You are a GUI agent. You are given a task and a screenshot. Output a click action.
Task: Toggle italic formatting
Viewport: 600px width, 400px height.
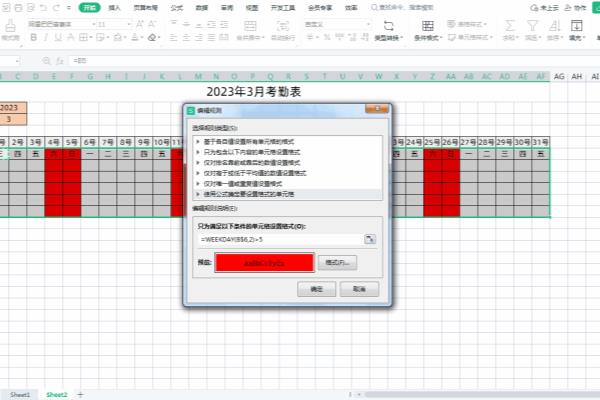(x=46, y=38)
